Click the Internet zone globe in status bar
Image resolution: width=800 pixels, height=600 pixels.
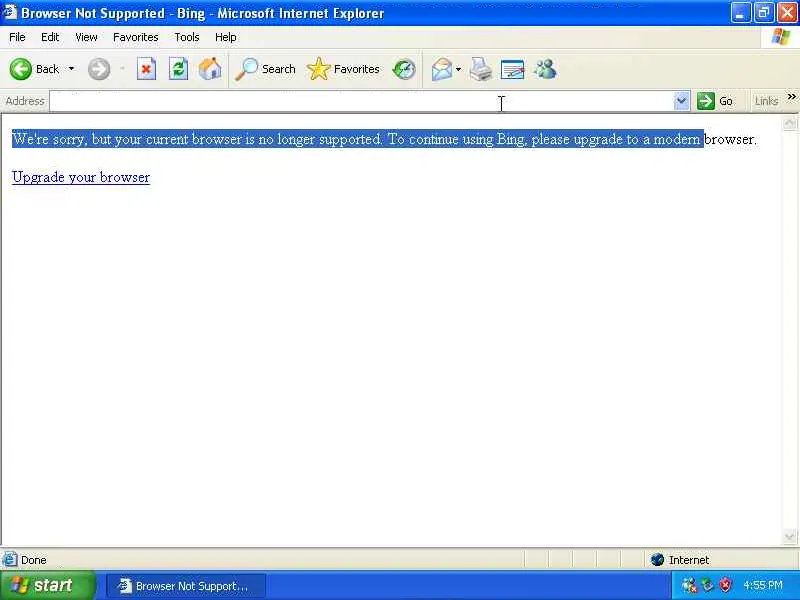click(657, 560)
